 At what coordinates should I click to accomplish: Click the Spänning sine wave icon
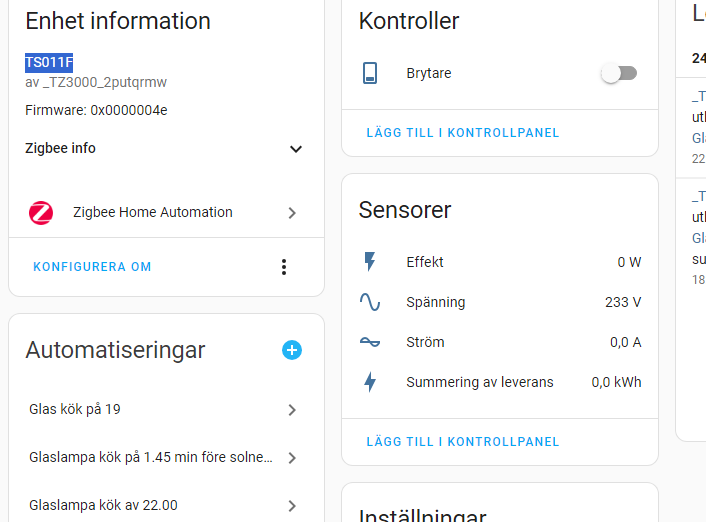pyautogui.click(x=370, y=302)
